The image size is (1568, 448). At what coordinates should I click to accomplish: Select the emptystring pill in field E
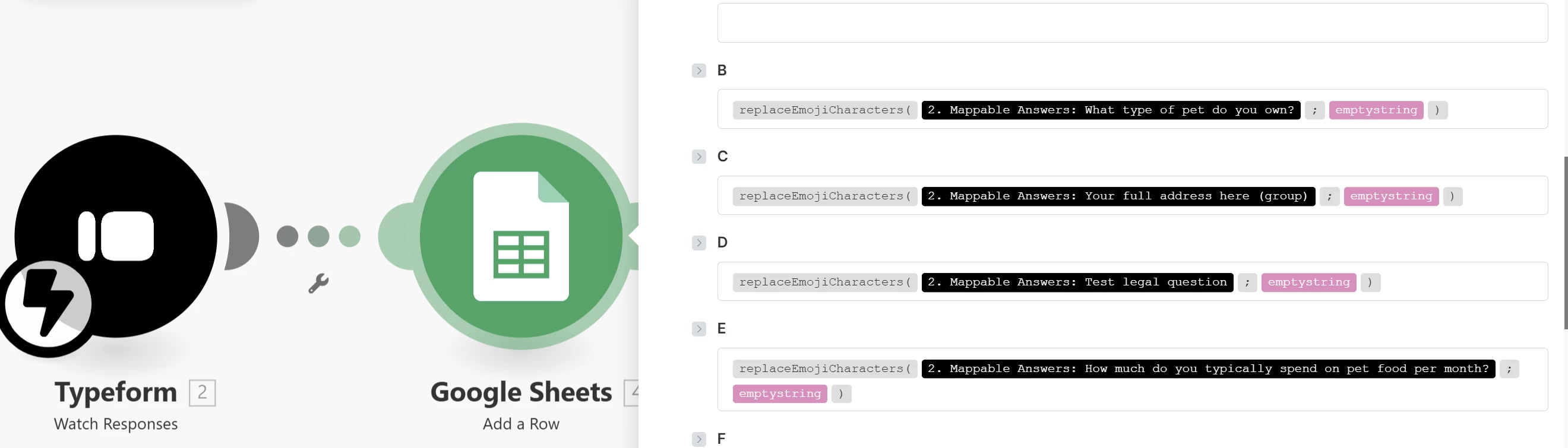pyautogui.click(x=780, y=394)
